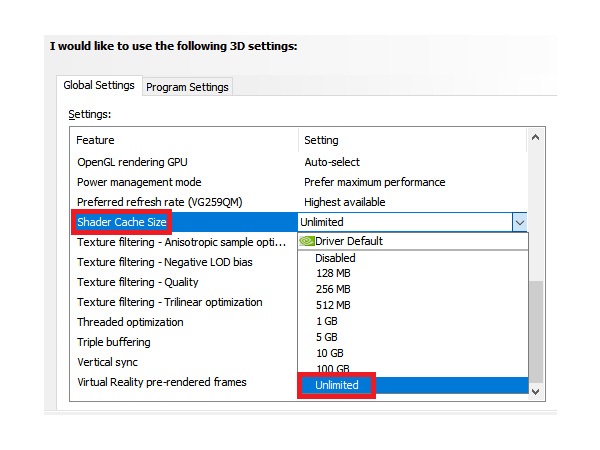Set cache size to 1 GB

327,321
